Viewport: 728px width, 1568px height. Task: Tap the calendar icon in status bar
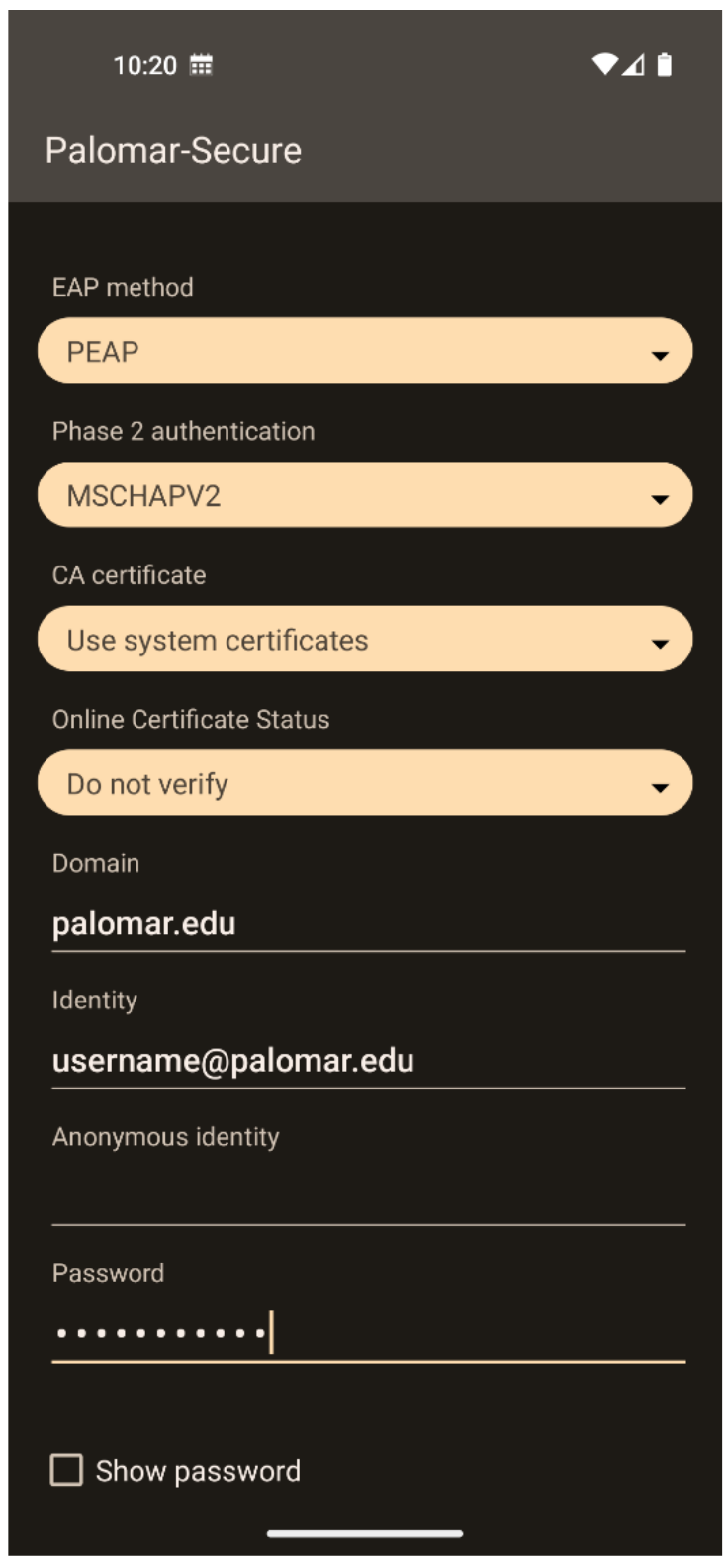(201, 65)
